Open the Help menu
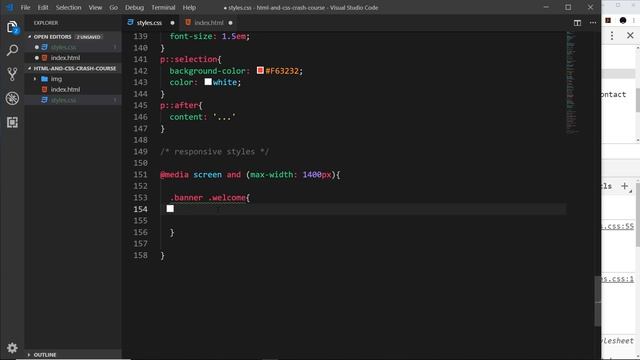 189,7
